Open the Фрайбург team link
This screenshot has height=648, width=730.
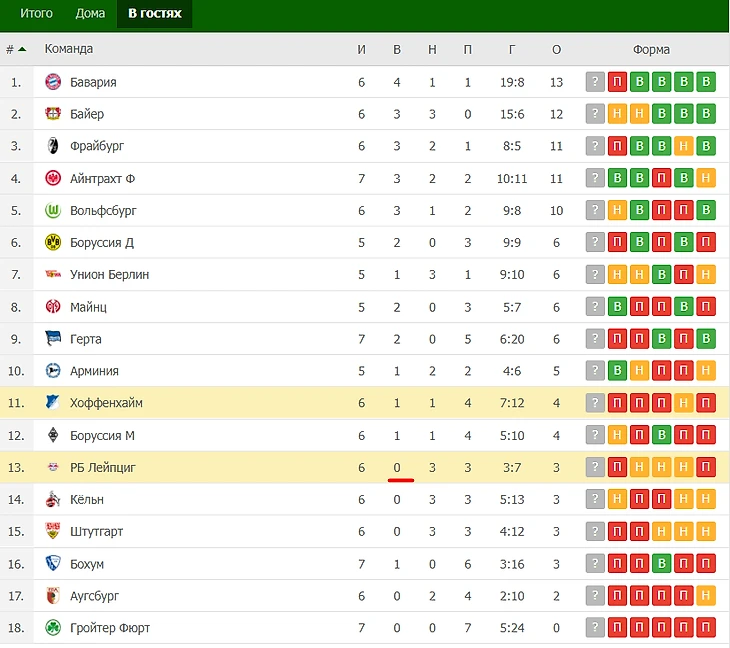[x=97, y=146]
